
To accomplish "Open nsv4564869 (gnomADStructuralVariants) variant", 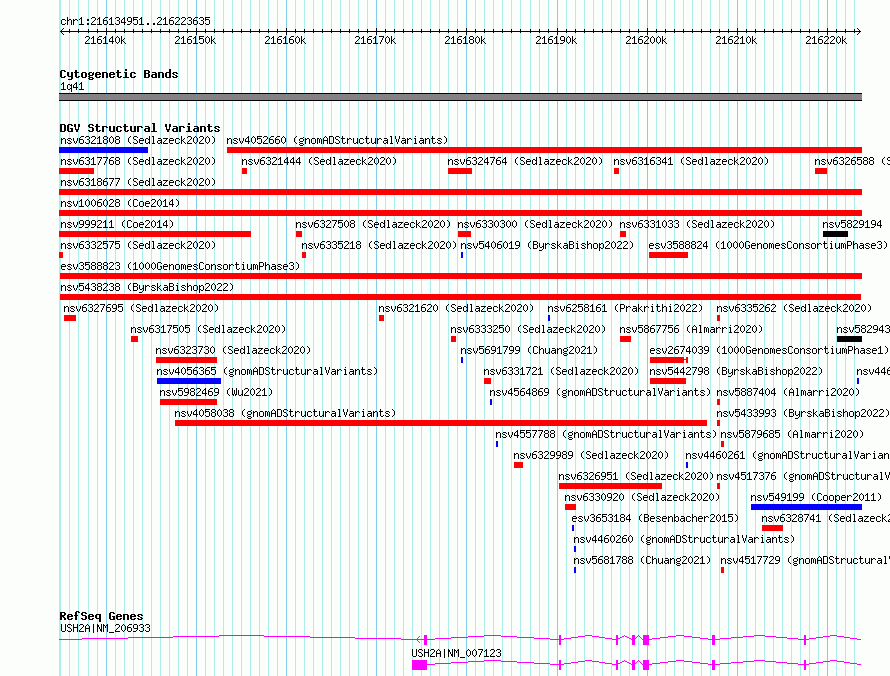I will pyautogui.click(x=600, y=392).
